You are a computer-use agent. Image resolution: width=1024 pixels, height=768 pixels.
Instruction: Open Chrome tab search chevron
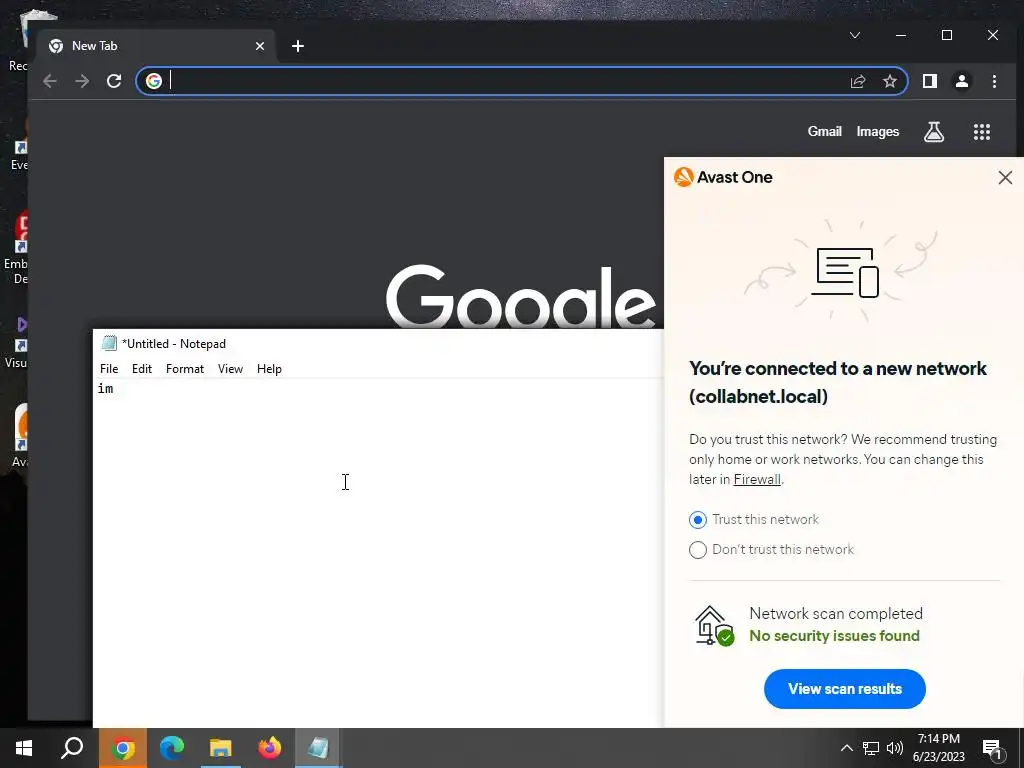855,35
